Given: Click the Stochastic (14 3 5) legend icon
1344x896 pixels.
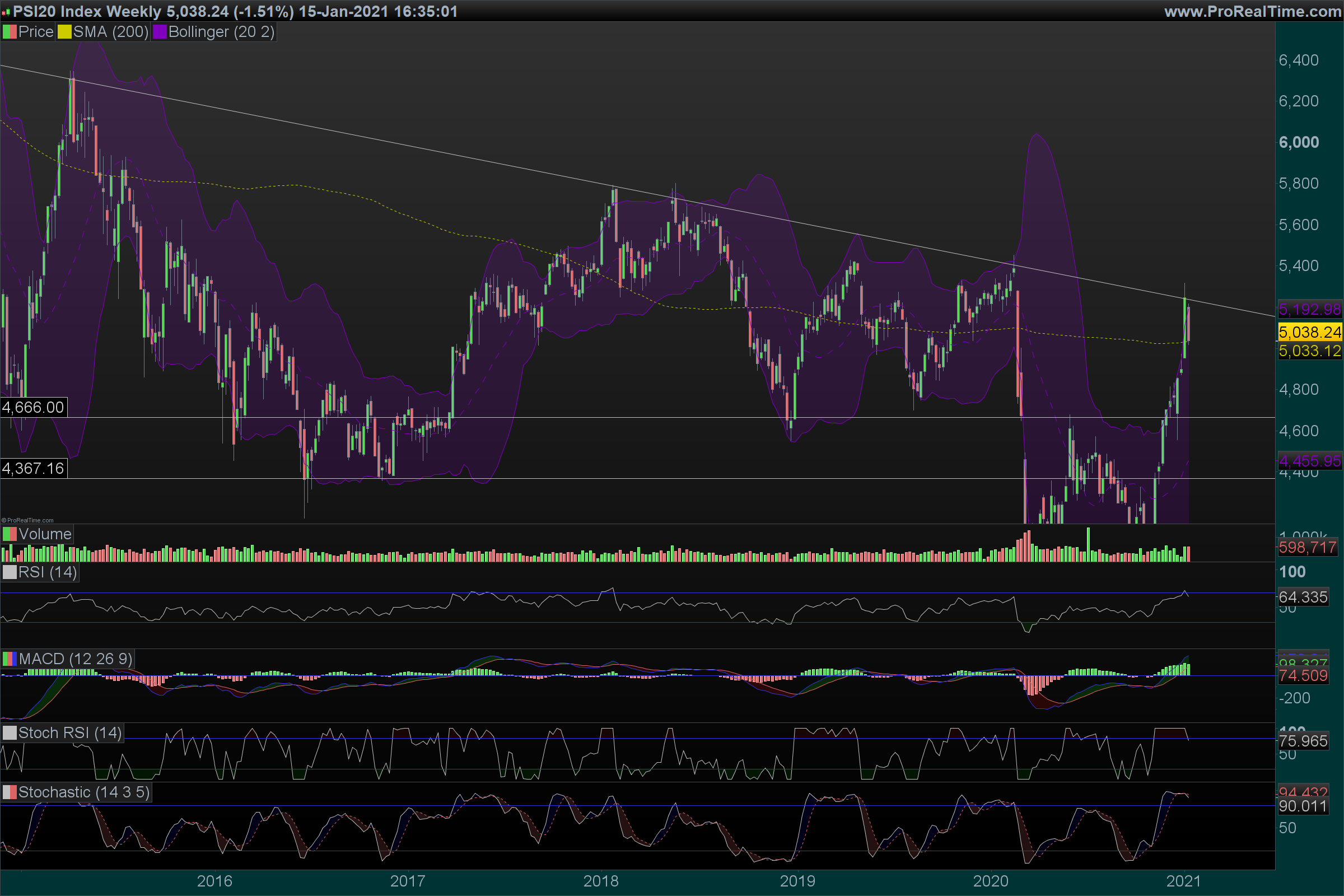Looking at the screenshot, I should [10, 792].
